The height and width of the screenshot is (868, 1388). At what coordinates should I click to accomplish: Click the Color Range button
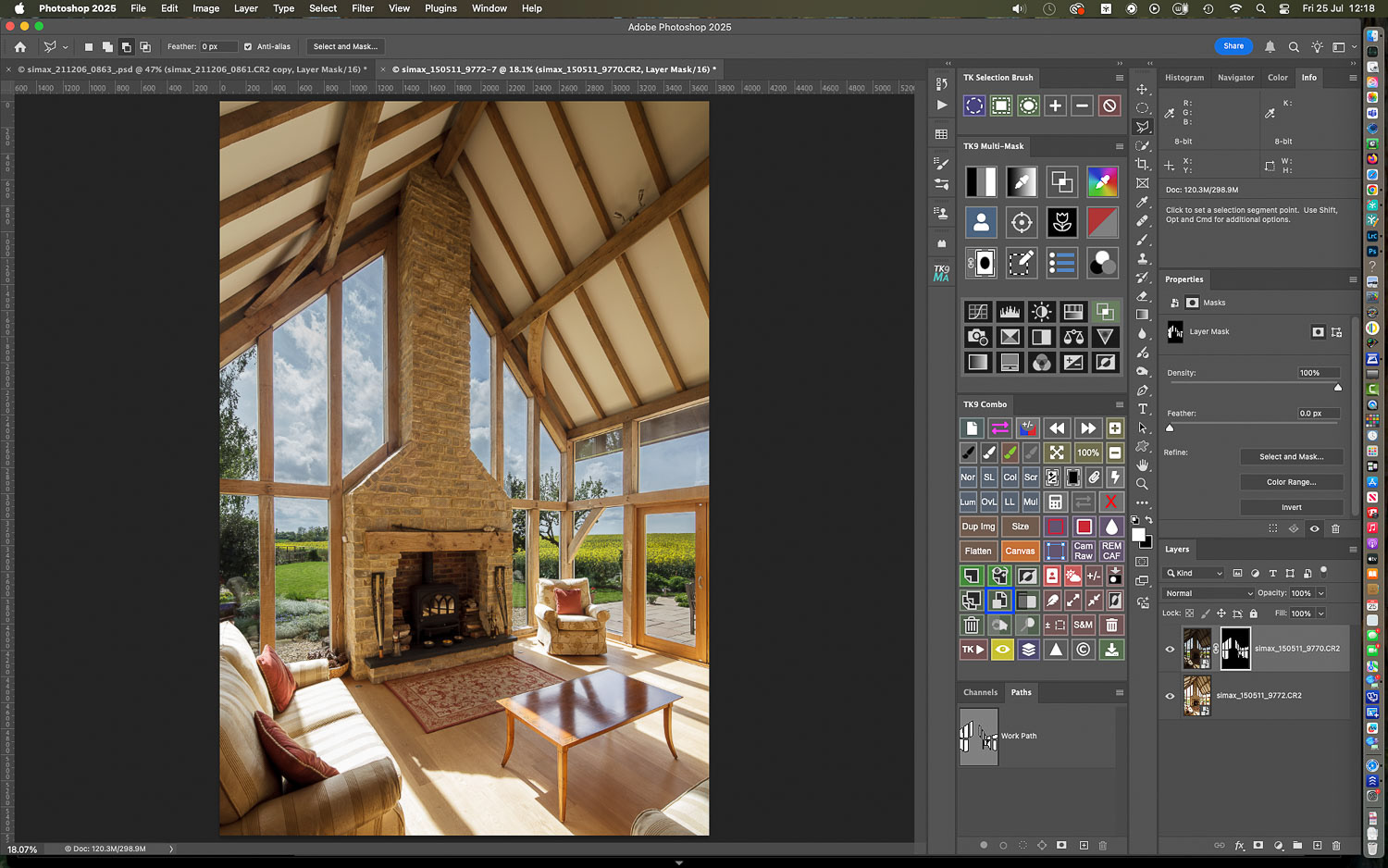point(1292,482)
